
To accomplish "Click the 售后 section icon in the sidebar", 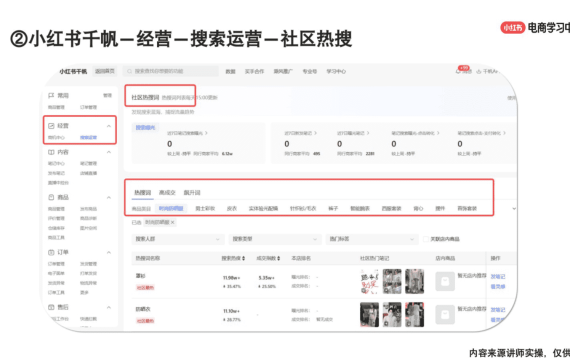I will pos(51,307).
